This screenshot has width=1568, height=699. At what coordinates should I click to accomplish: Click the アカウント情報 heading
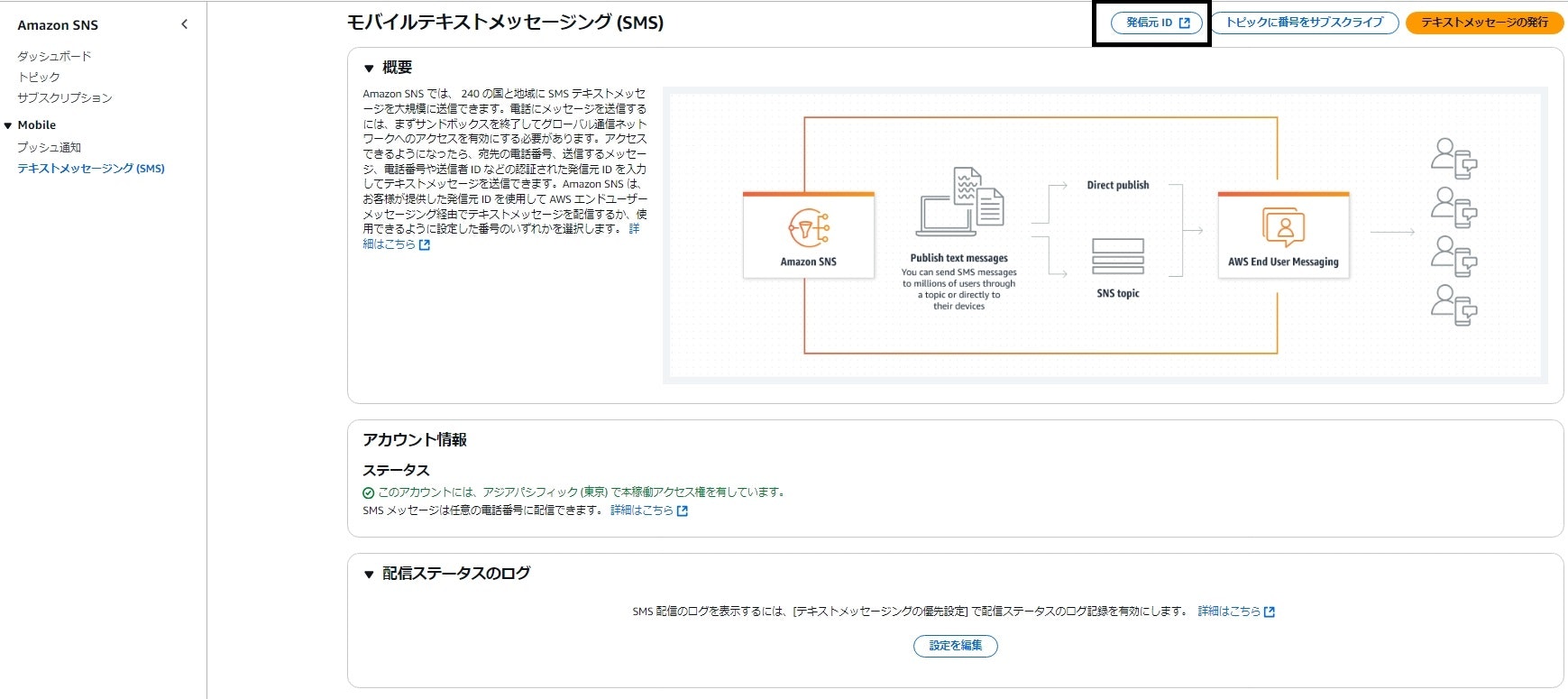[415, 440]
